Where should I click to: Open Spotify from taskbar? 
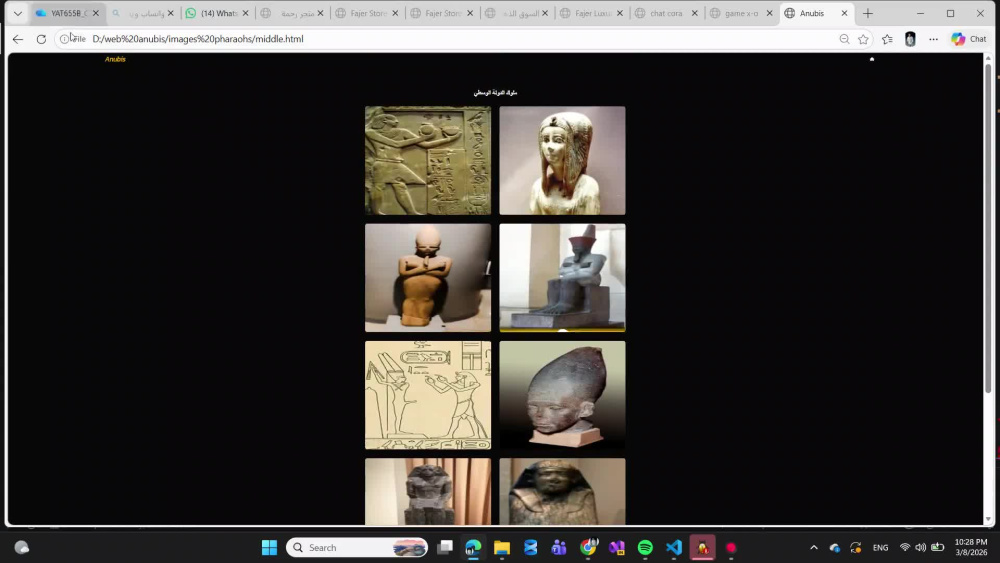[645, 548]
